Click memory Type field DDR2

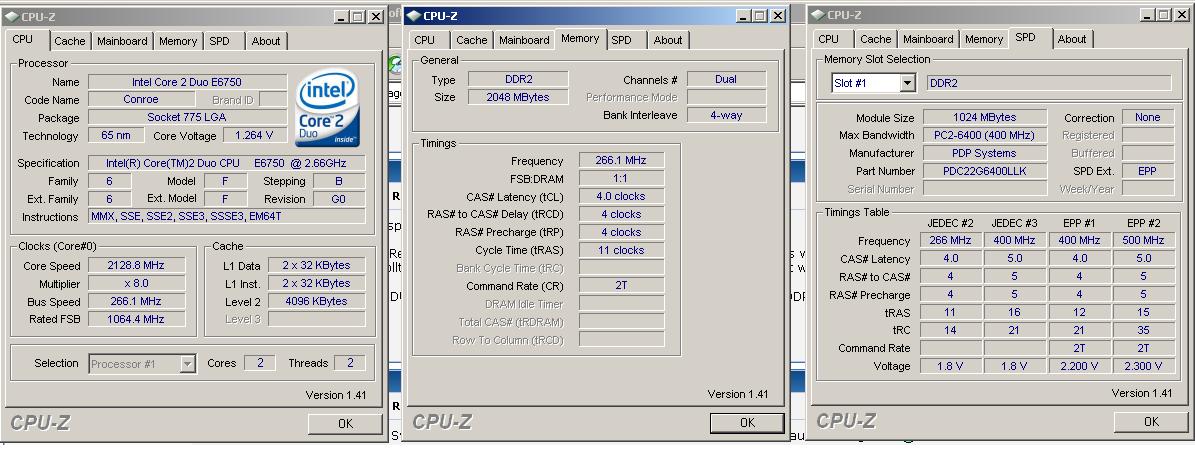coord(517,79)
